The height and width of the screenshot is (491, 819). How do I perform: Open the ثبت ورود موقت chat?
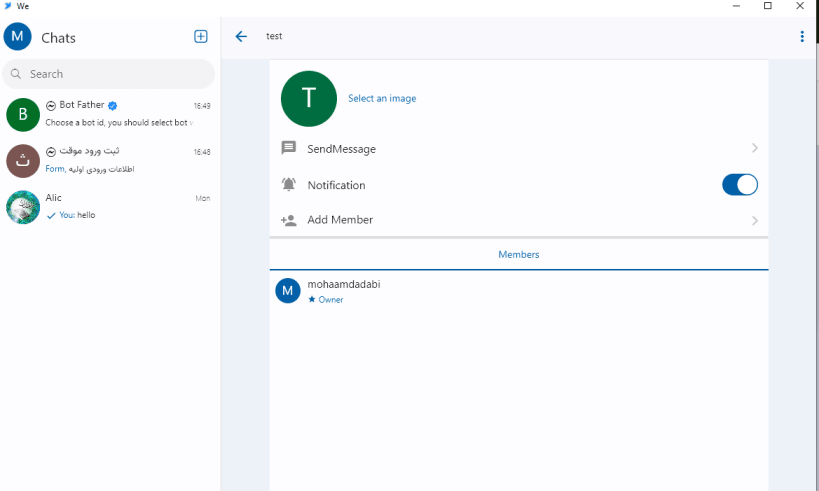click(109, 160)
